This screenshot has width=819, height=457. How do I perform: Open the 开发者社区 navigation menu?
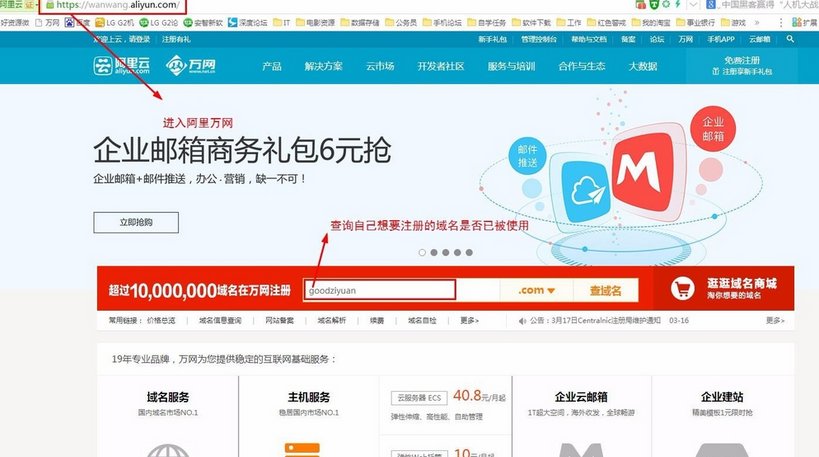(441, 66)
